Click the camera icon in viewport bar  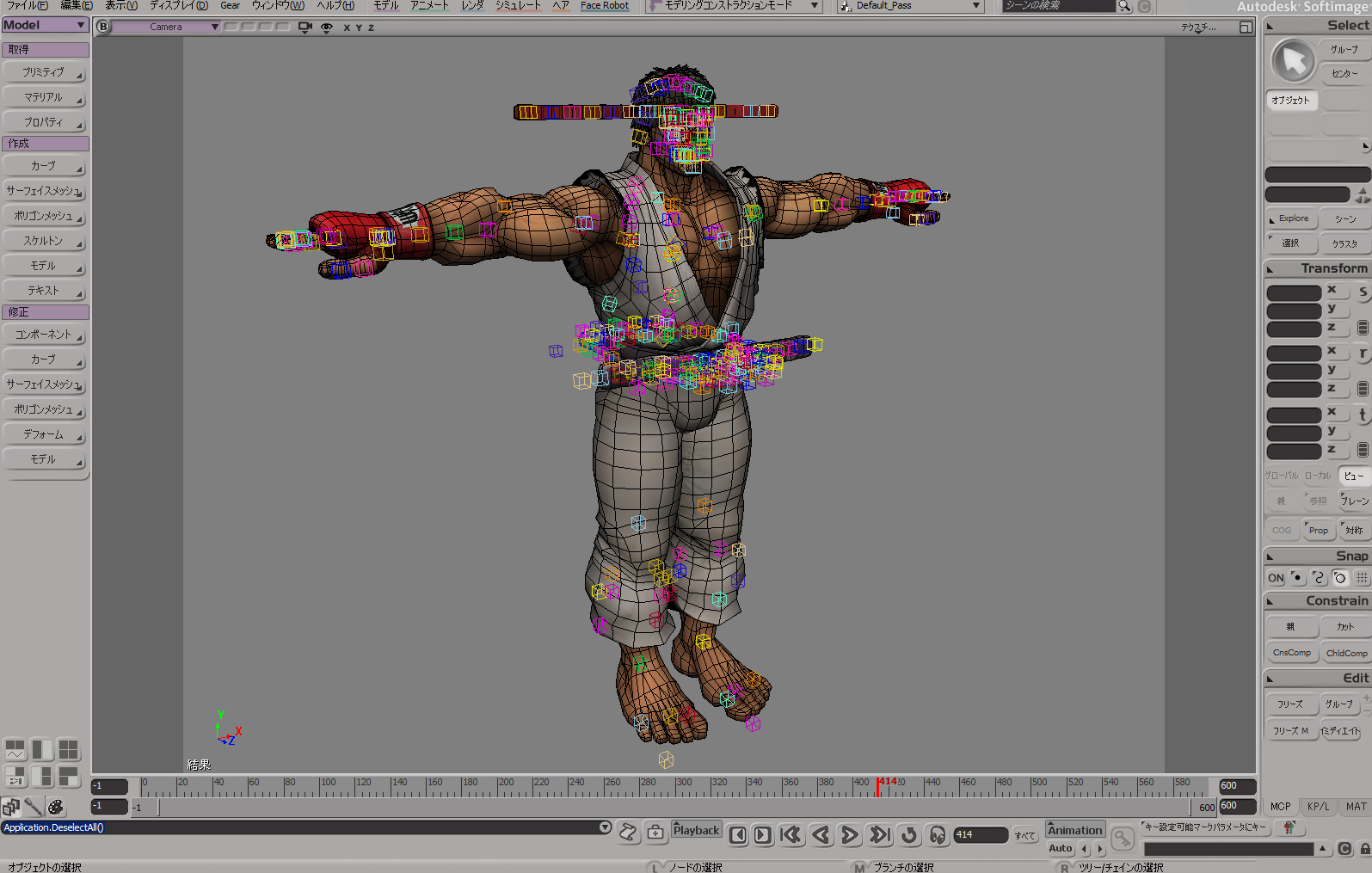click(305, 28)
